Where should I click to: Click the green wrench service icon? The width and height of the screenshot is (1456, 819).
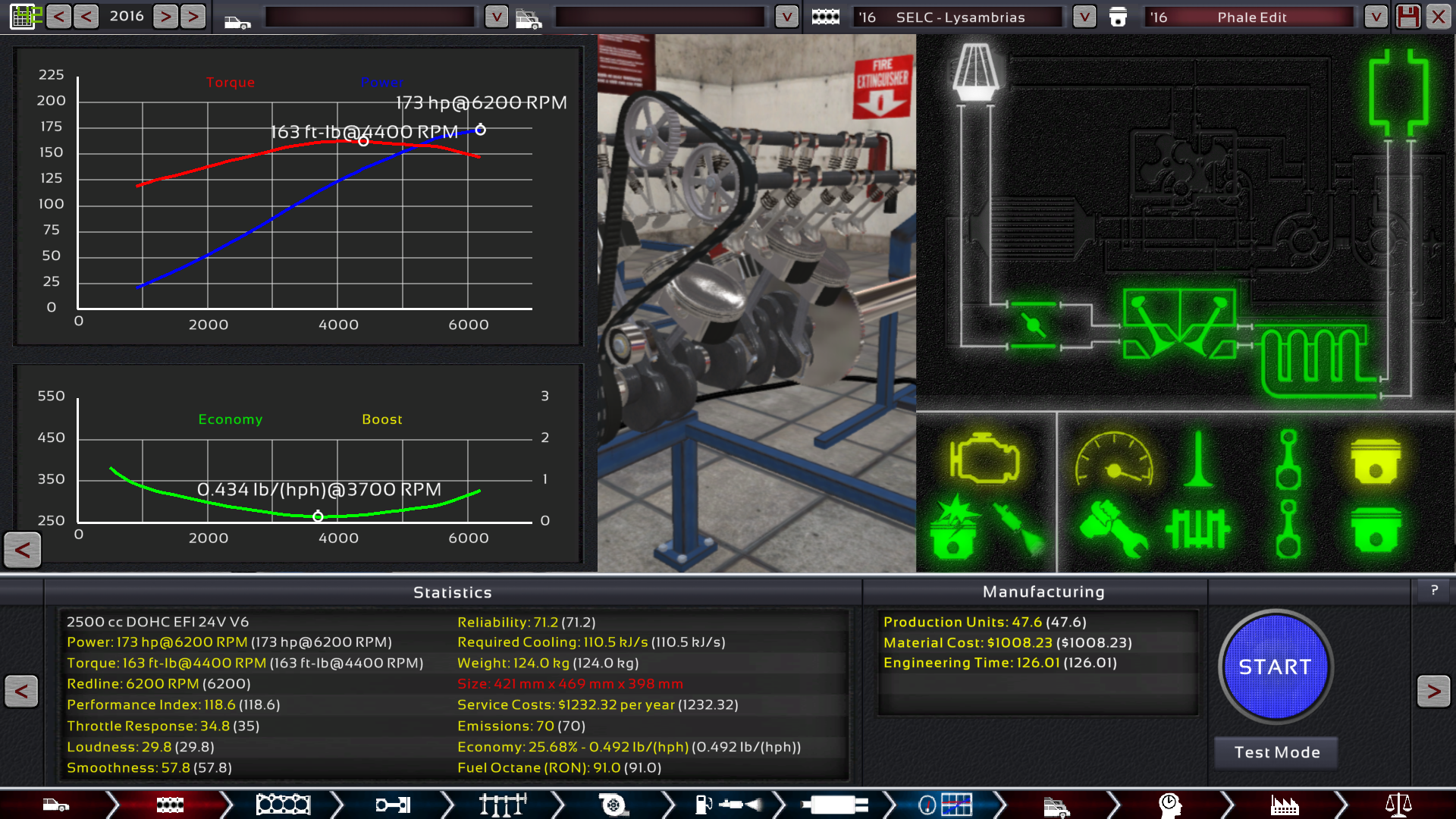coord(1112,529)
